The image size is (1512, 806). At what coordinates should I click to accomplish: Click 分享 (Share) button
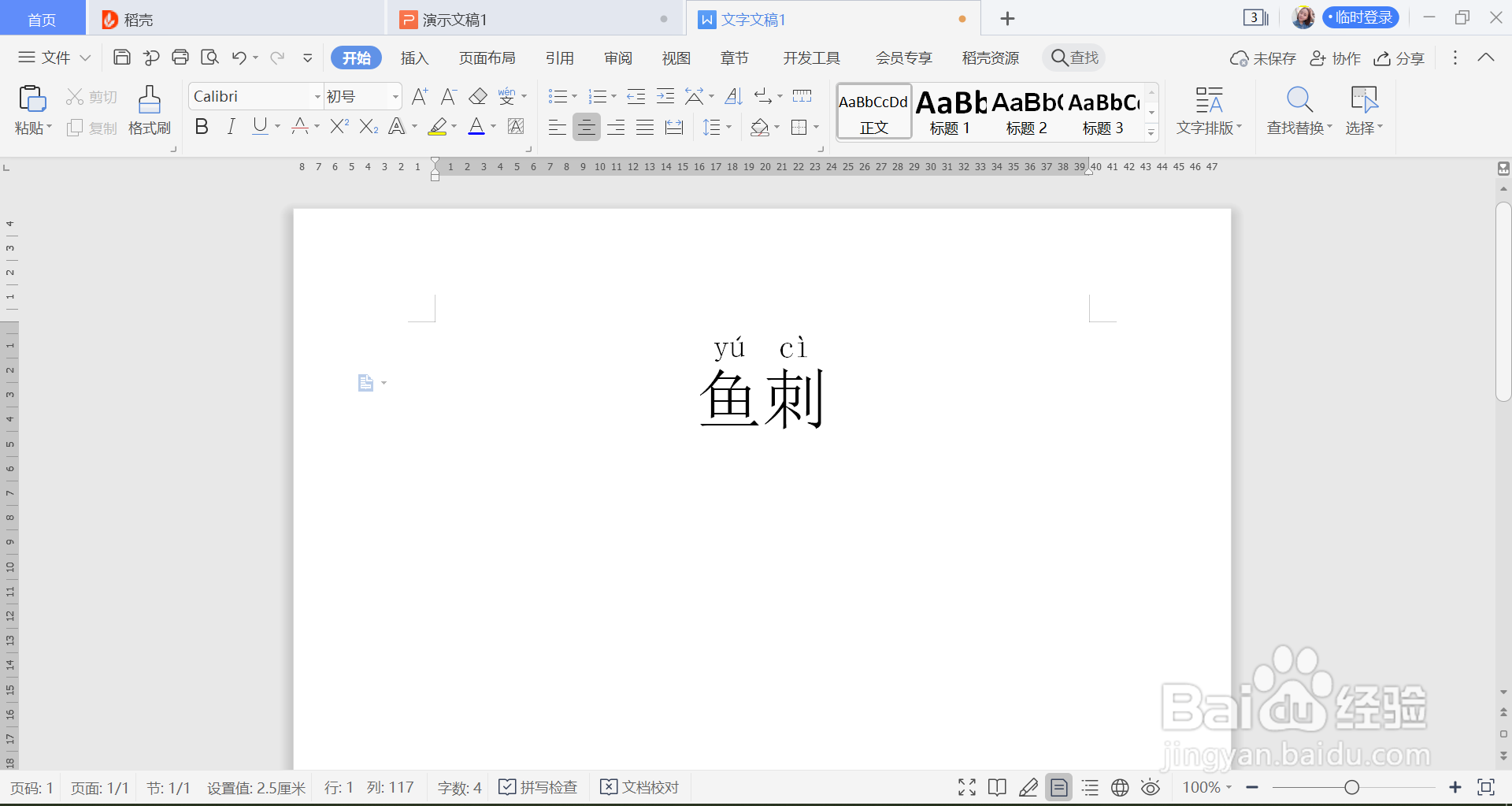(1399, 58)
